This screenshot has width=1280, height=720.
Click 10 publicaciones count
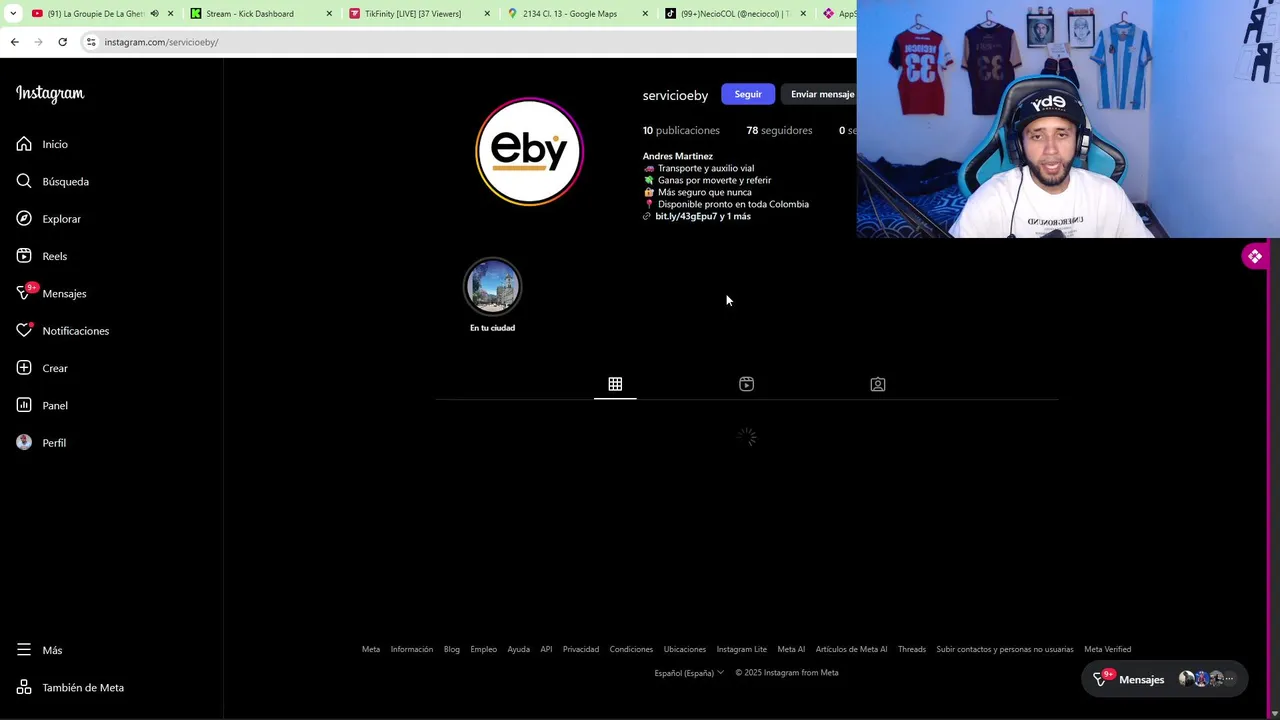pyautogui.click(x=681, y=130)
